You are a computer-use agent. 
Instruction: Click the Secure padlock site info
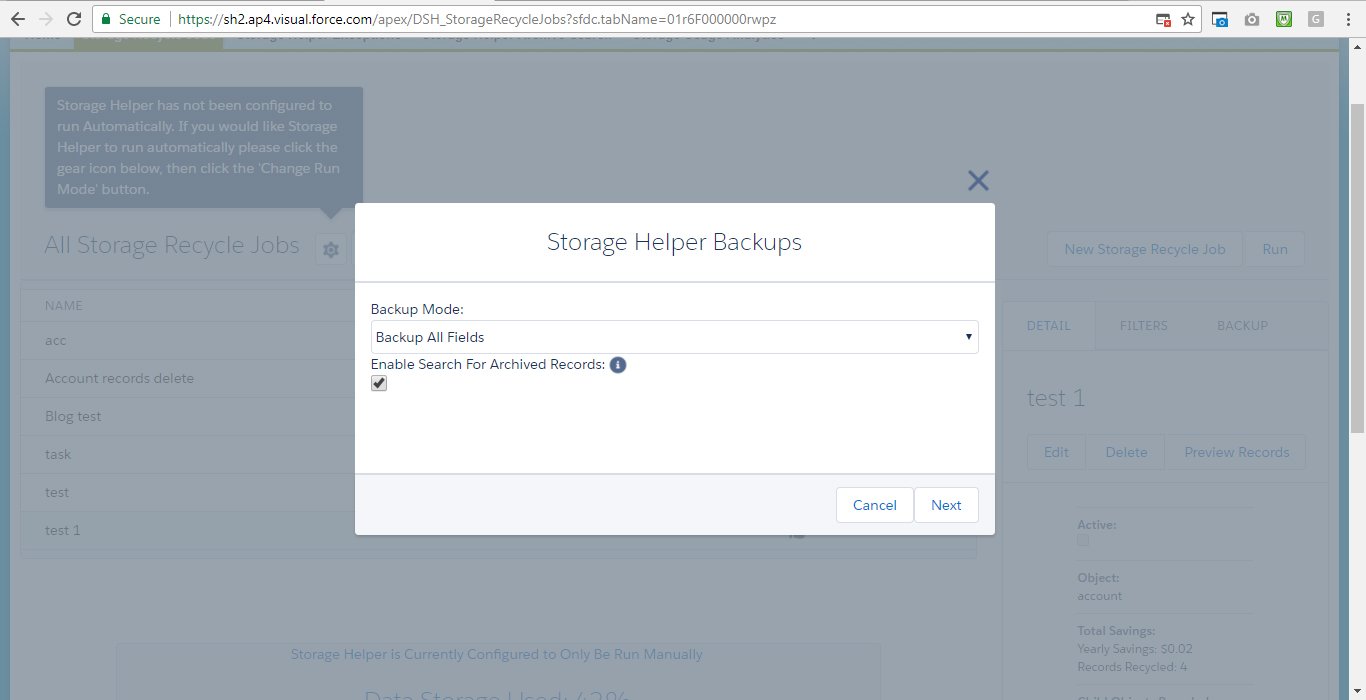pos(131,19)
